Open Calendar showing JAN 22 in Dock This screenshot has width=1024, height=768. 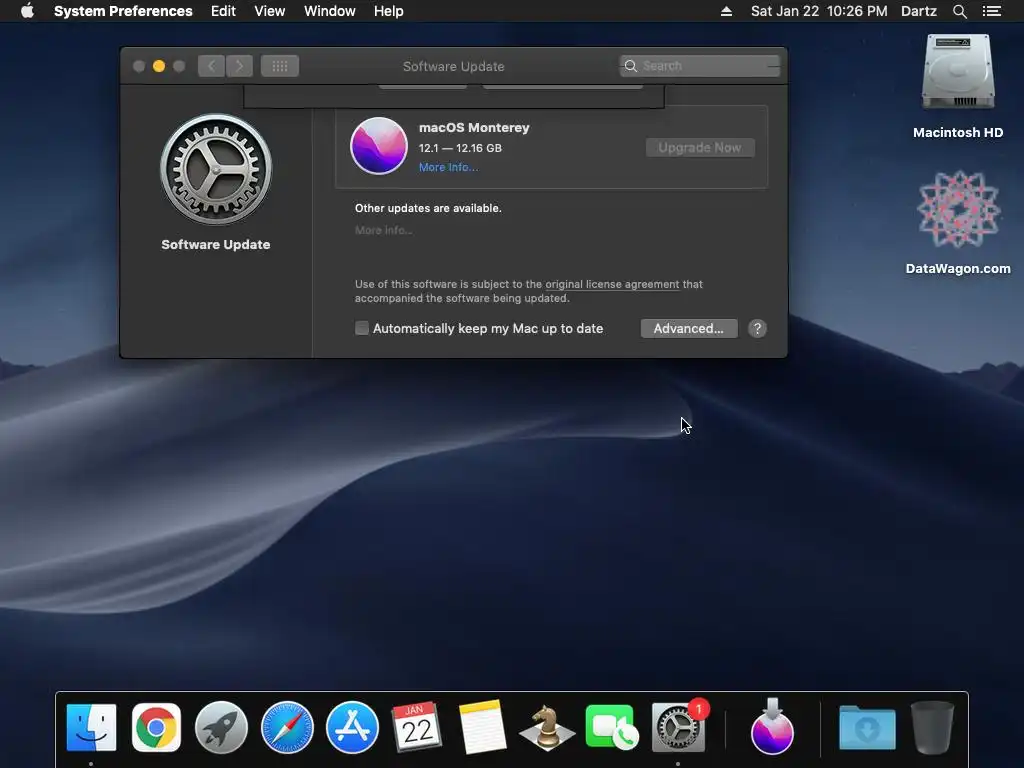coord(417,727)
